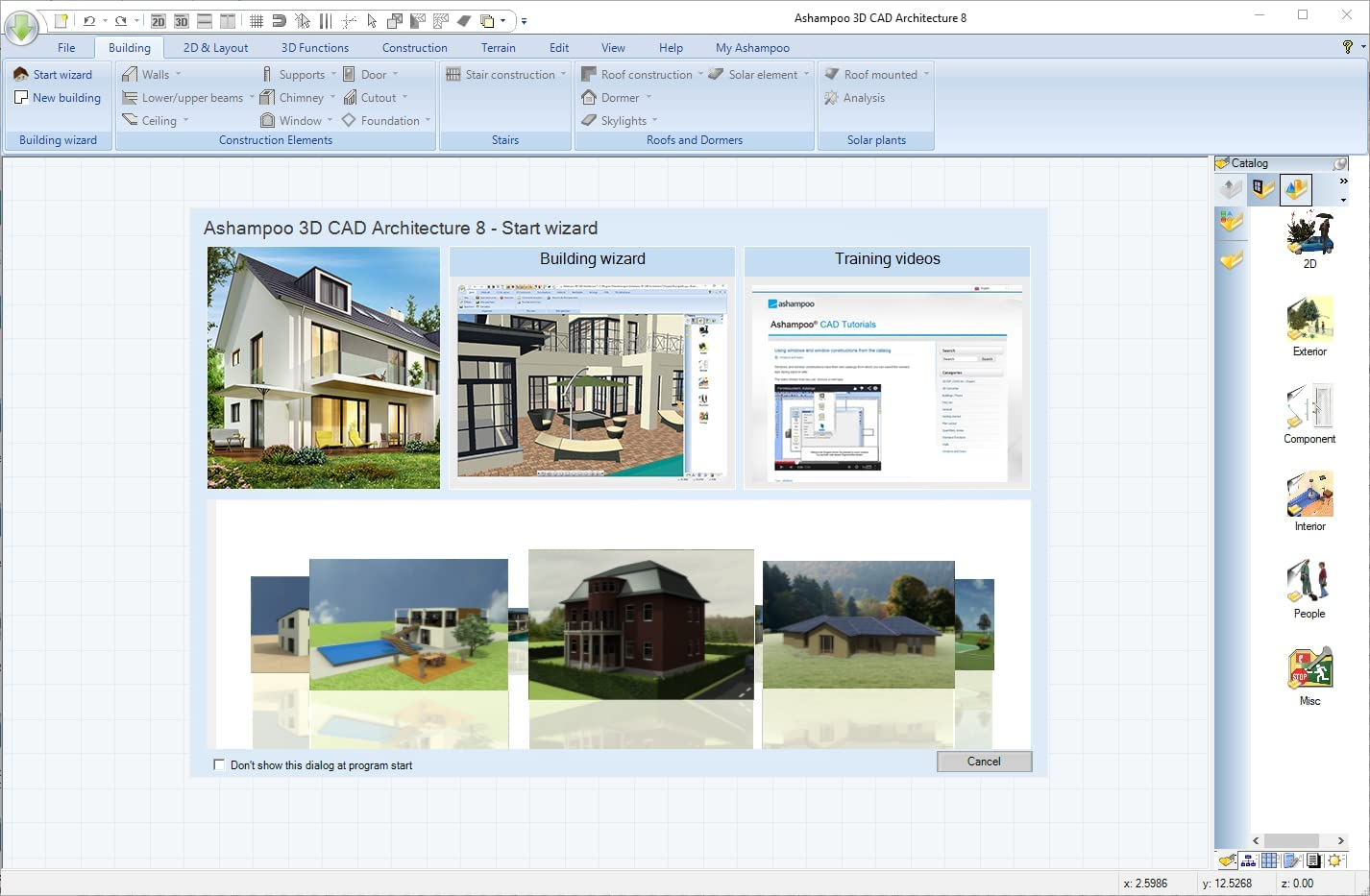The image size is (1370, 896).
Task: Toggle the grid display icon in the top toolbar
Action: click(257, 20)
